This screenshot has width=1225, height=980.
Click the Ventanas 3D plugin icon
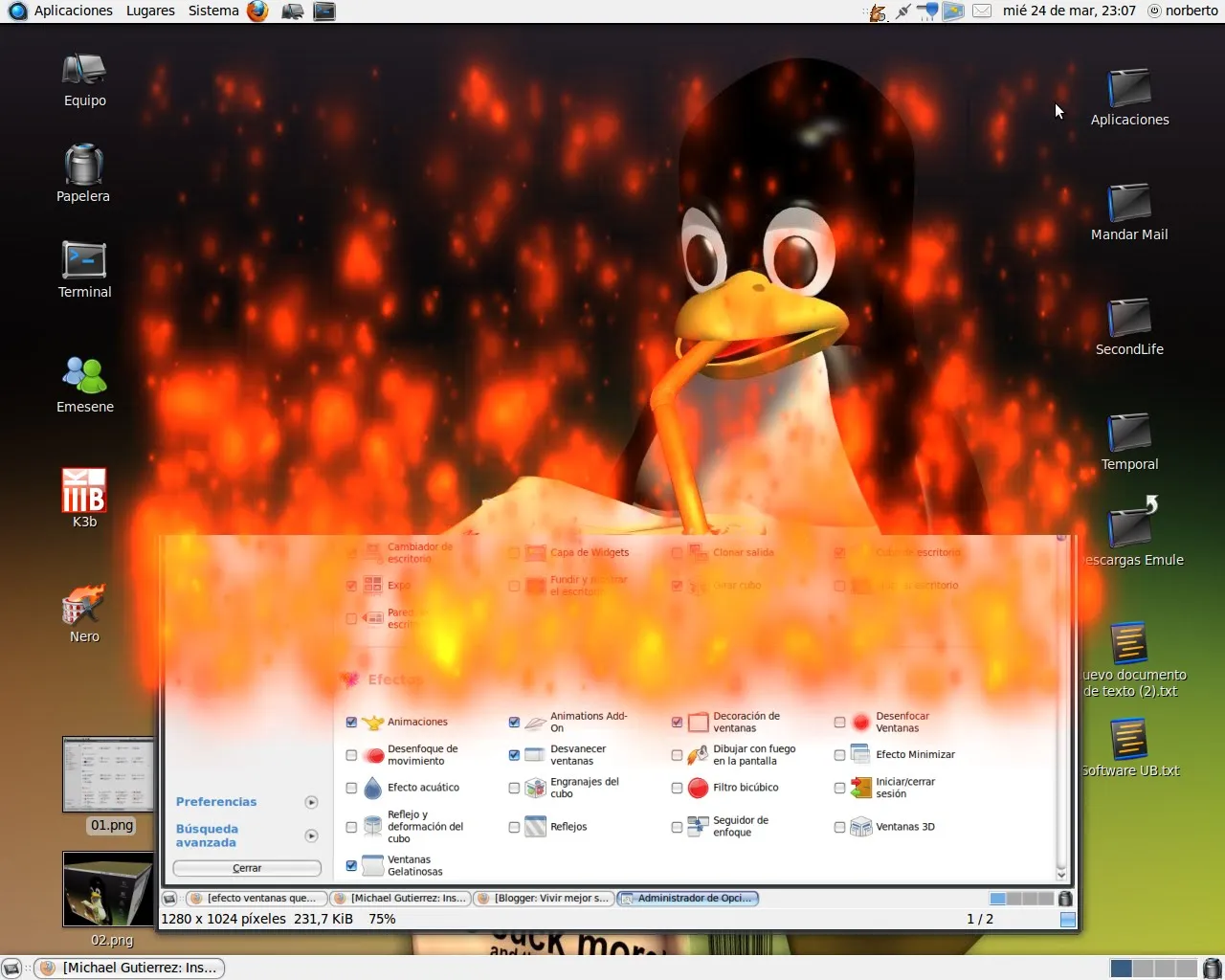tap(861, 827)
